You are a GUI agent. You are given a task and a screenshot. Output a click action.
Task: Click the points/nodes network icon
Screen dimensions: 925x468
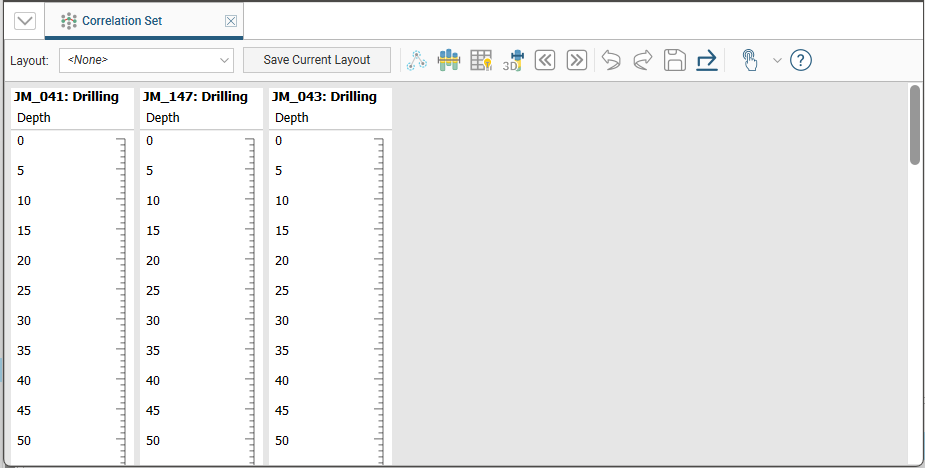point(416,60)
